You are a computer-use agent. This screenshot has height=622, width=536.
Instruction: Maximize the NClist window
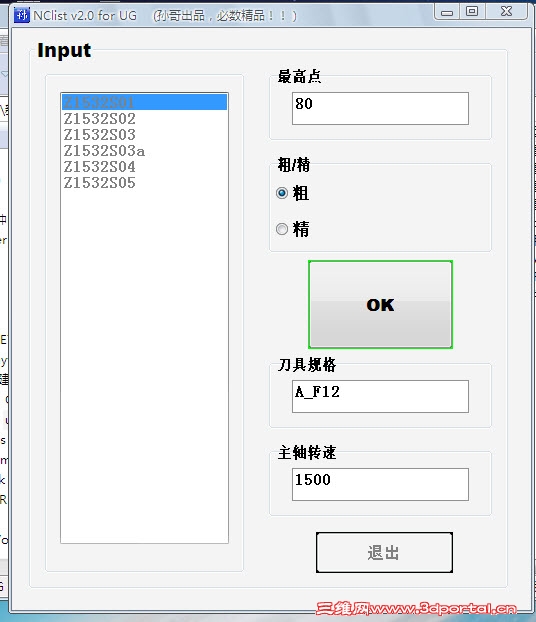[x=472, y=12]
